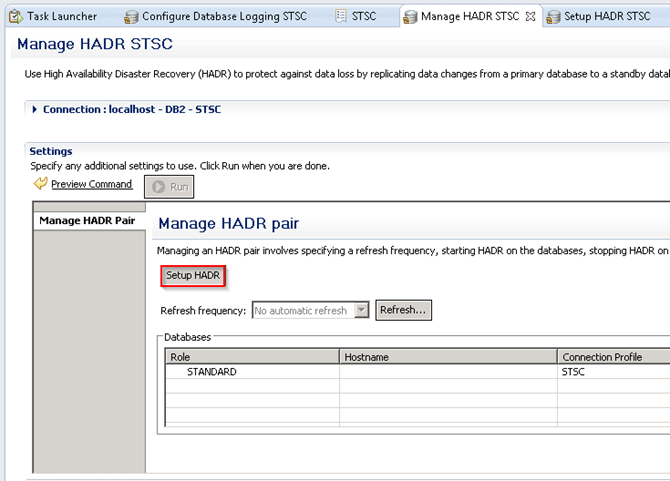Select the Manage HADR Pair side tab
This screenshot has width=670, height=481.
(87, 221)
